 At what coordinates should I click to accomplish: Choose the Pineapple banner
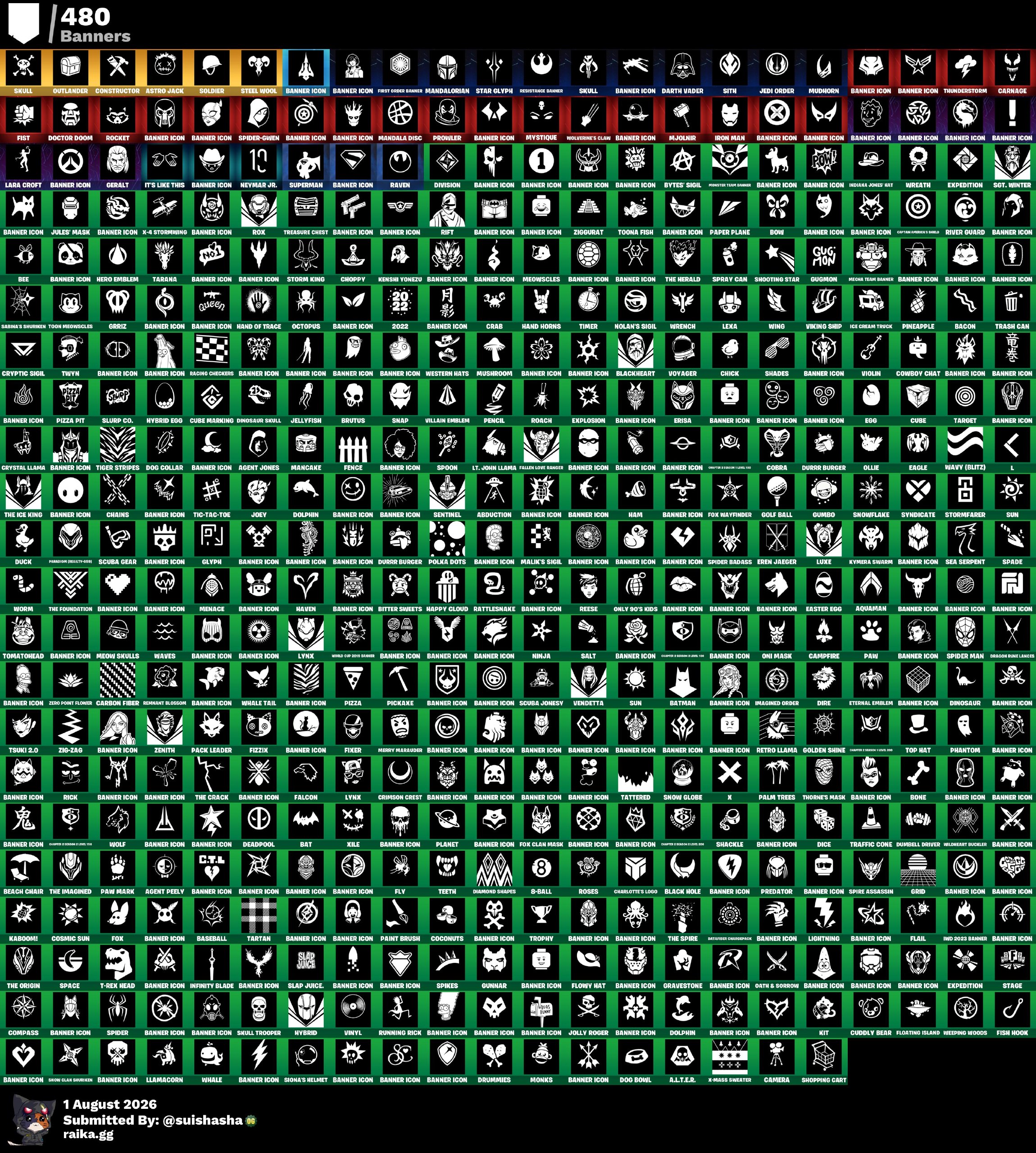(918, 308)
